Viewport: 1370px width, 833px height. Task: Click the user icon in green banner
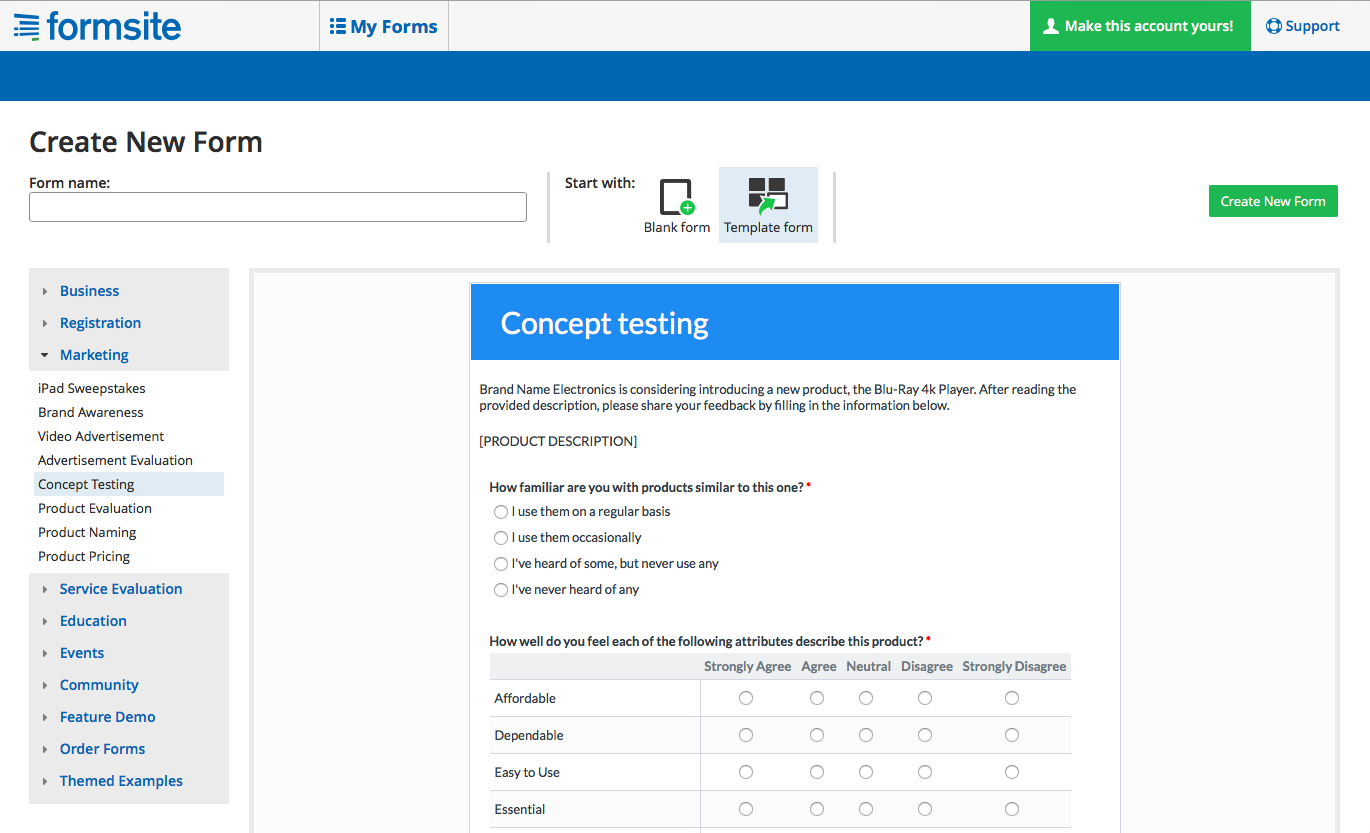[x=1050, y=26]
